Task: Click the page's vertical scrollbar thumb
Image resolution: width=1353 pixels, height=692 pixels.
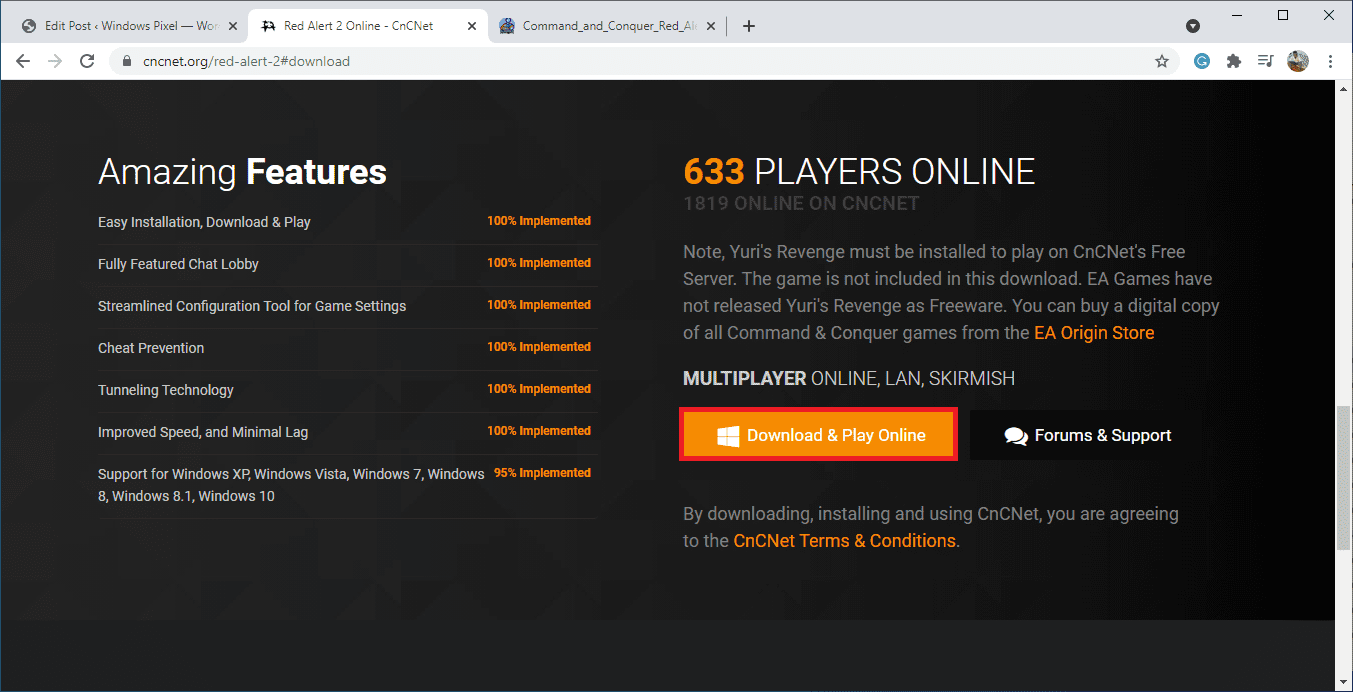Action: (1344, 478)
